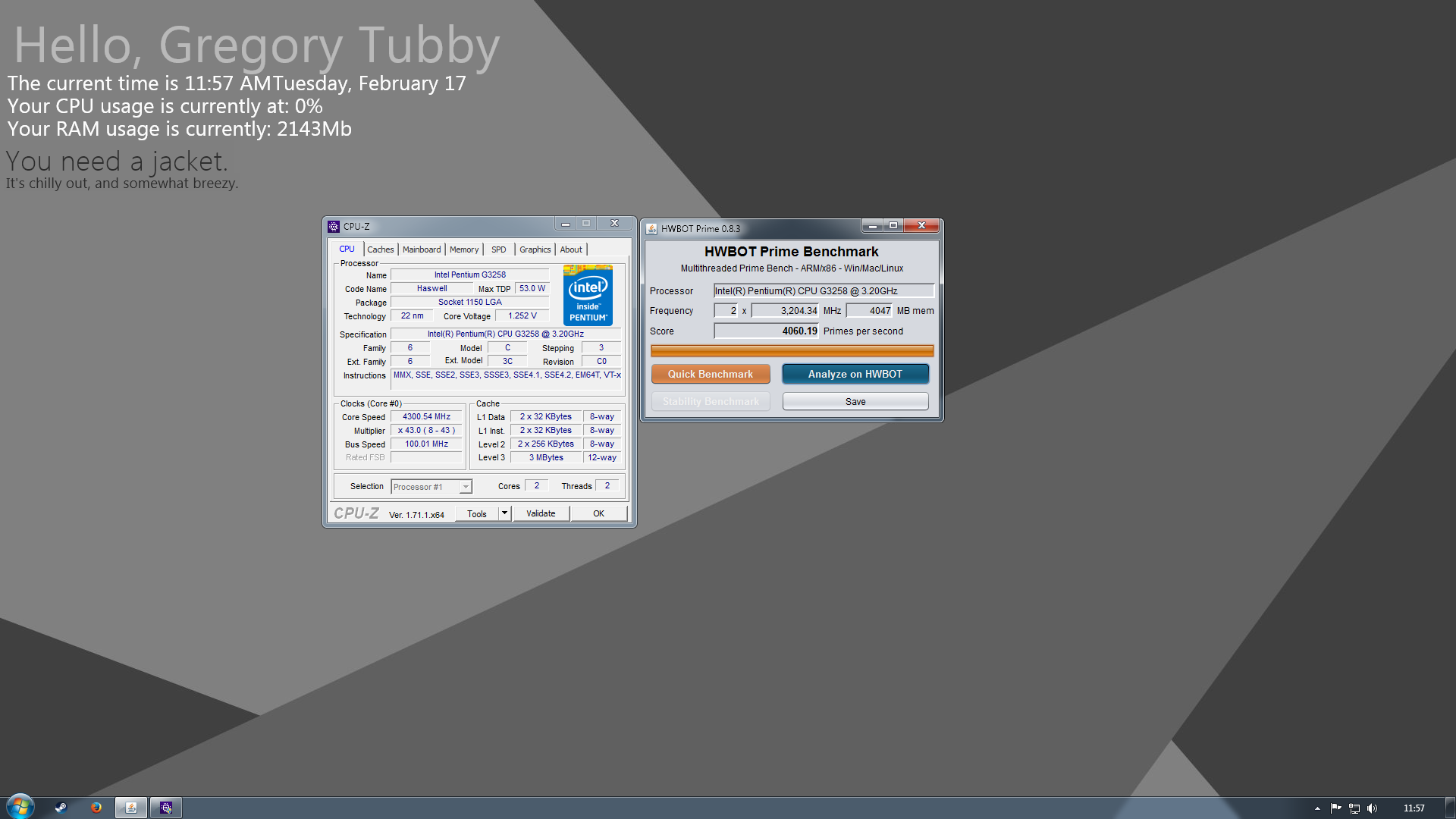Switch to the Caches tab

pos(381,249)
